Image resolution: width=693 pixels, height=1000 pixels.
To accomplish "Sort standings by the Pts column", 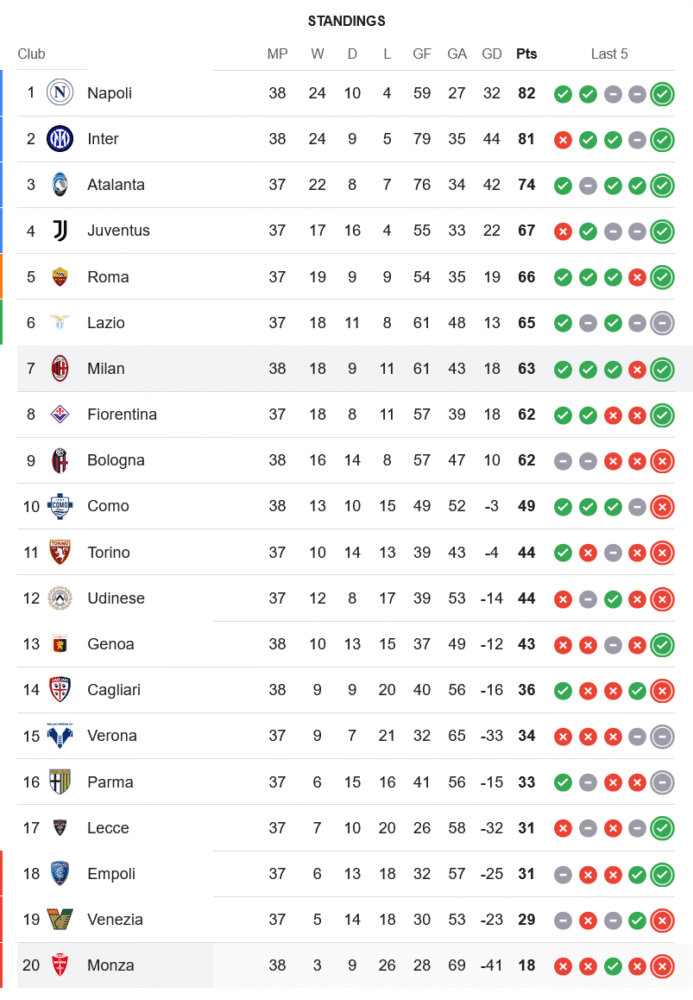I will click(526, 54).
